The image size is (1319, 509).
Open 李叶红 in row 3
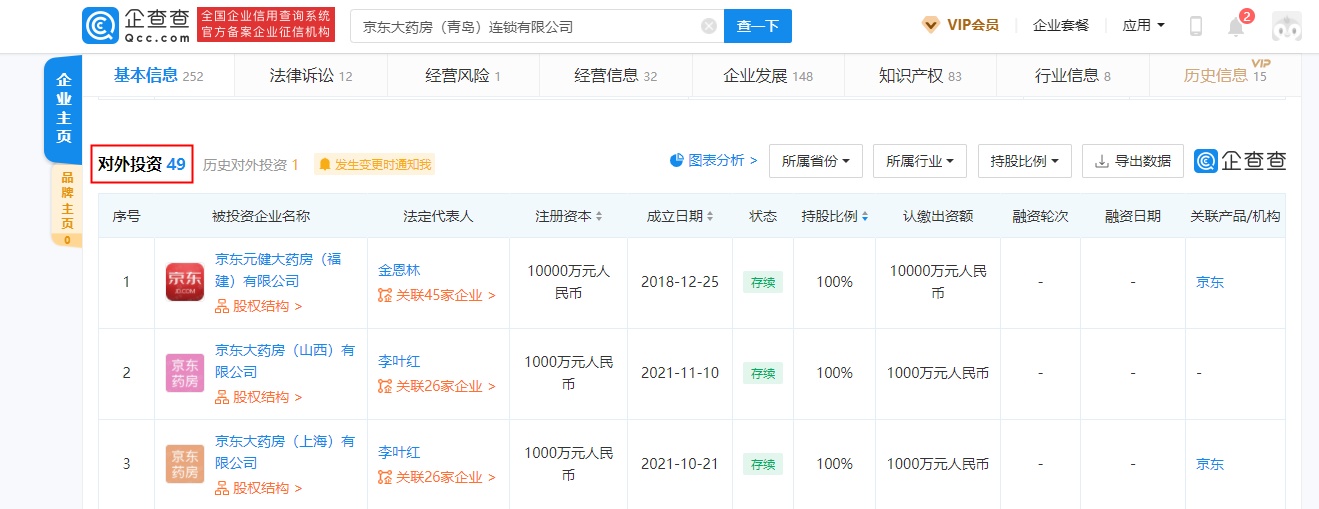click(399, 452)
